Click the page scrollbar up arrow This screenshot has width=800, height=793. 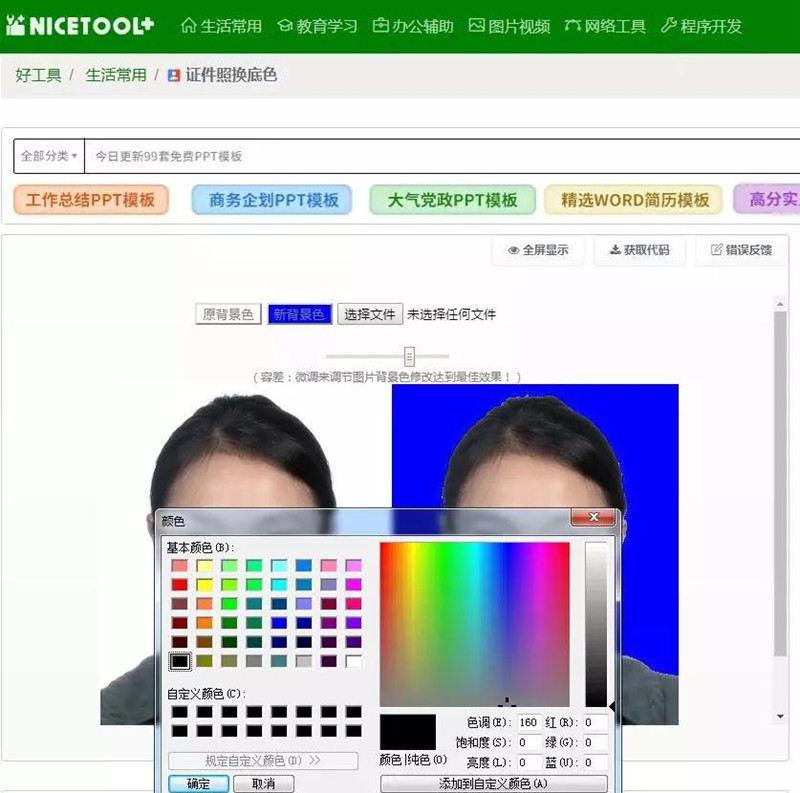tap(780, 304)
